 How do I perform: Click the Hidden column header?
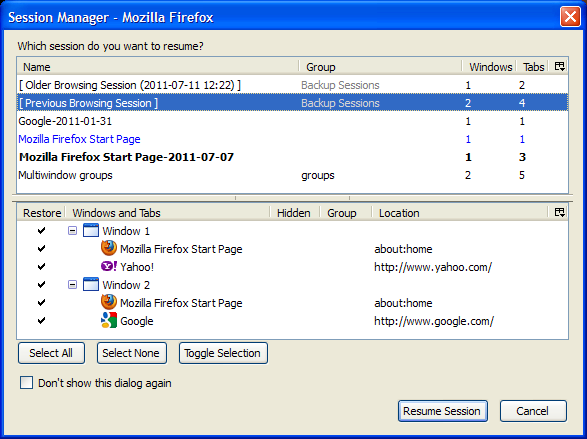(295, 213)
